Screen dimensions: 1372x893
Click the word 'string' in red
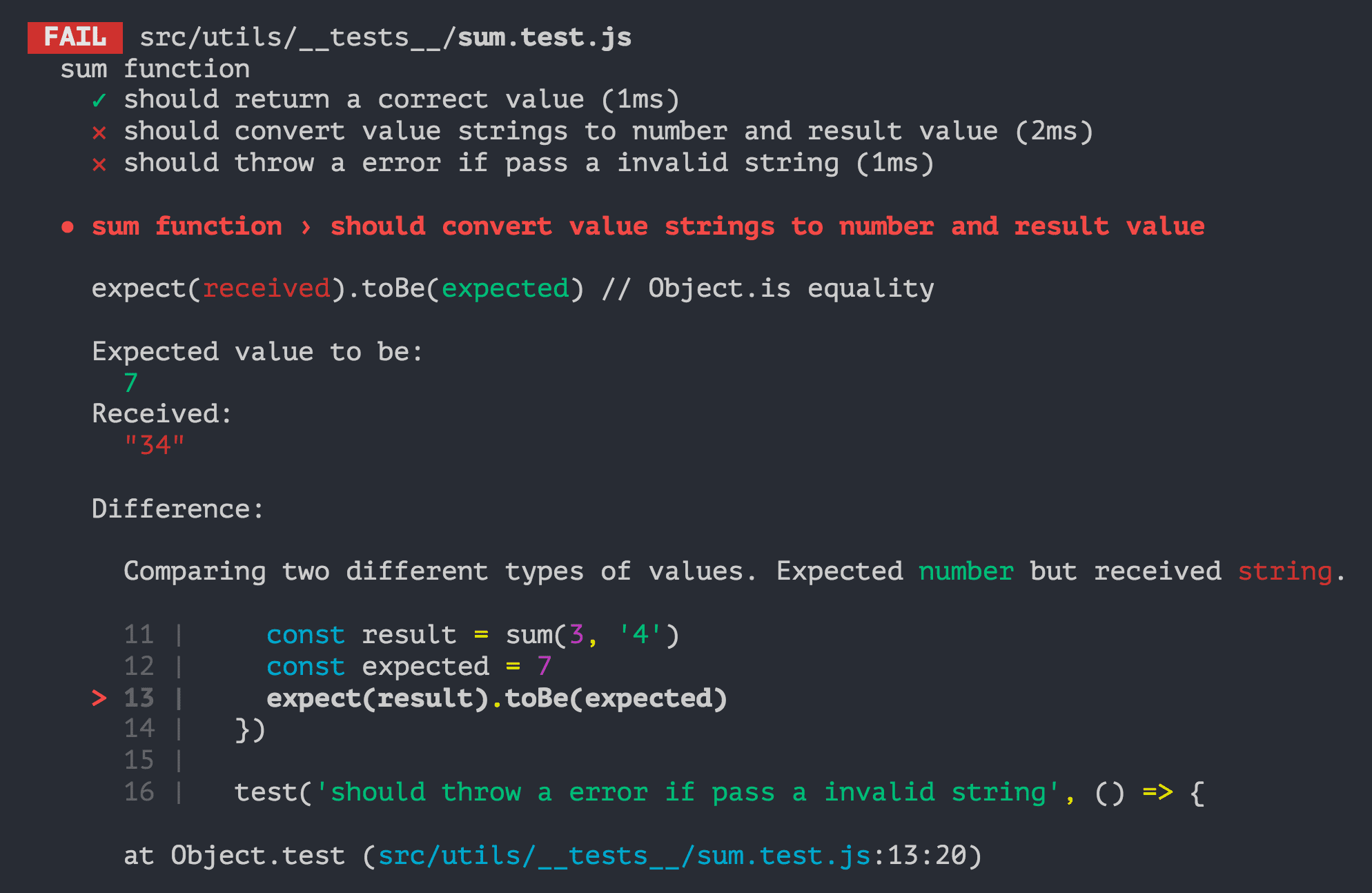coord(1284,572)
